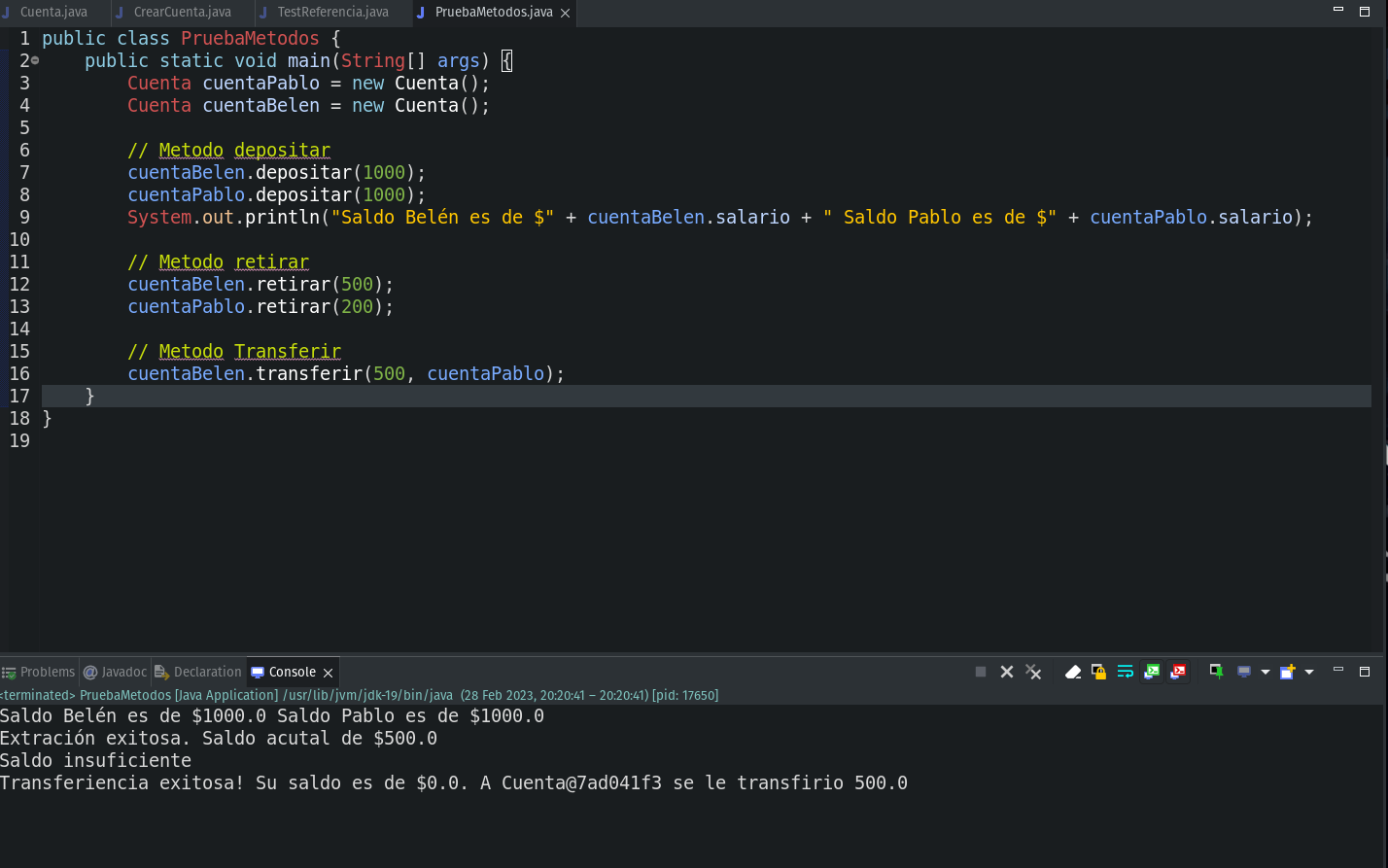
Task: Clear the Console with the eraser icon
Action: point(1073,672)
